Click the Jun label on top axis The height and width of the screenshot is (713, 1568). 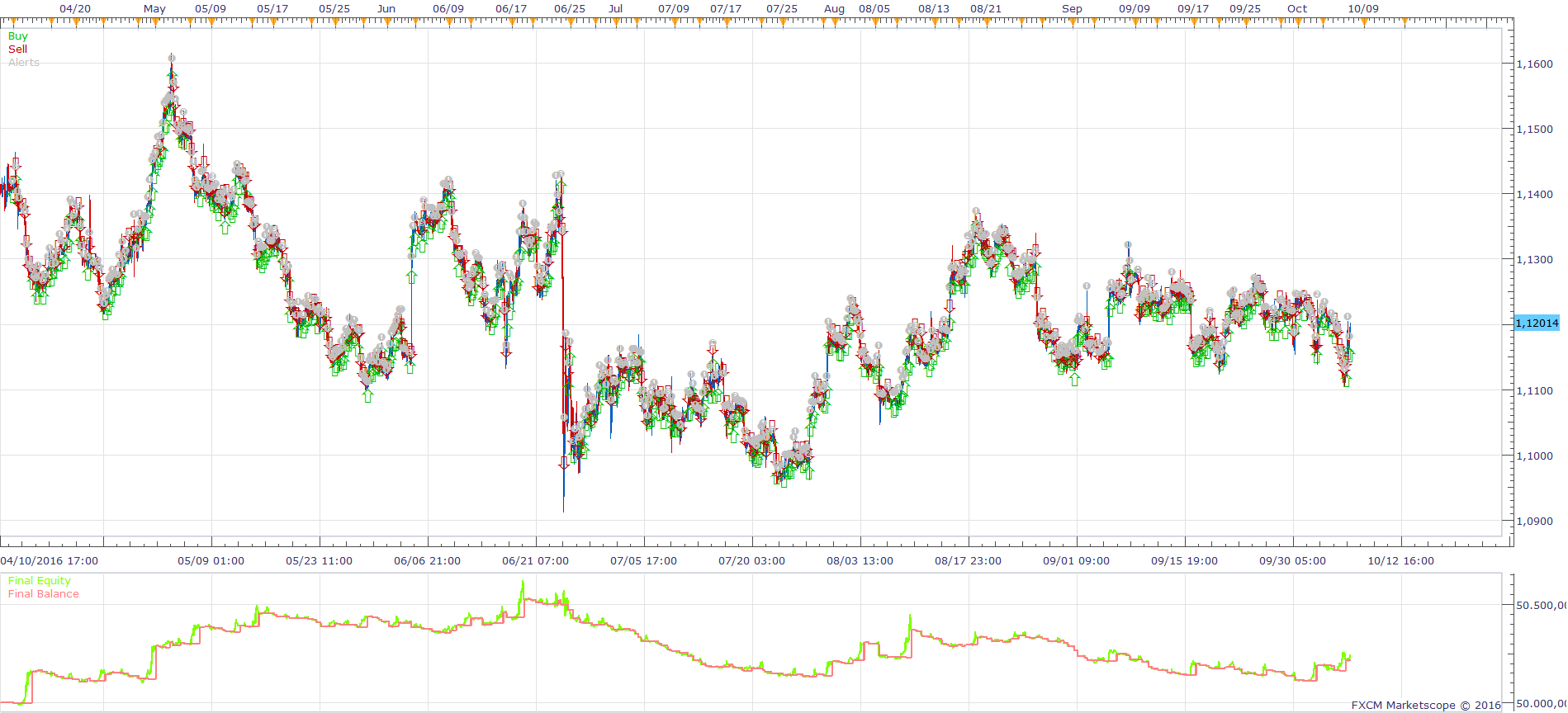coord(386,9)
